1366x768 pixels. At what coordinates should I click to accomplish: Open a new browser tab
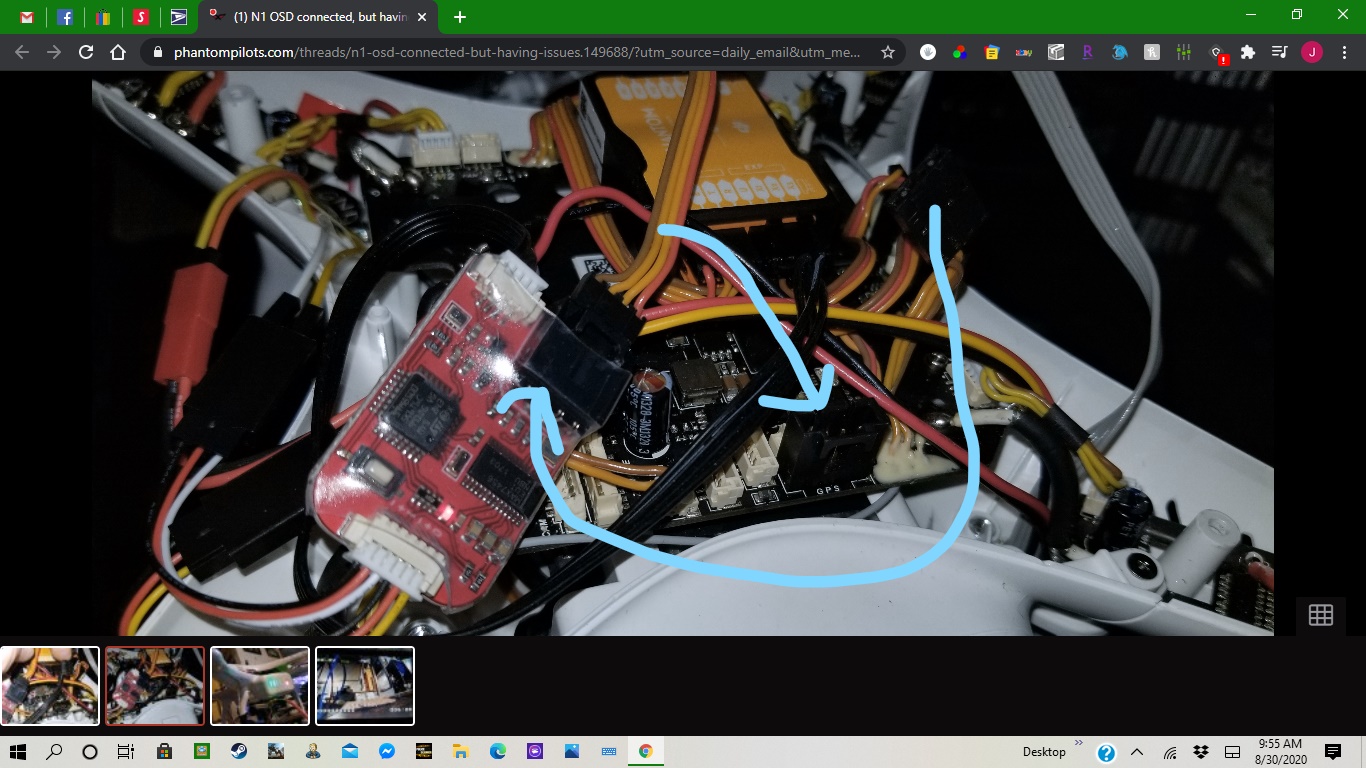pyautogui.click(x=460, y=17)
